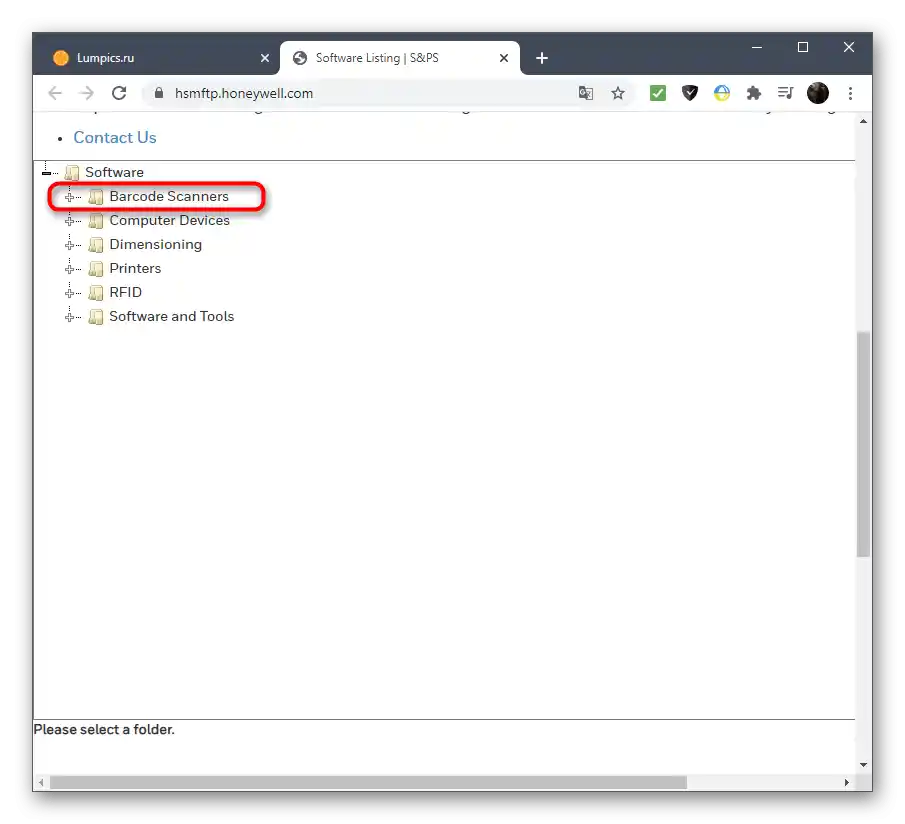This screenshot has height=824, width=905.
Task: Close the Software Listing tab
Action: pyautogui.click(x=504, y=58)
